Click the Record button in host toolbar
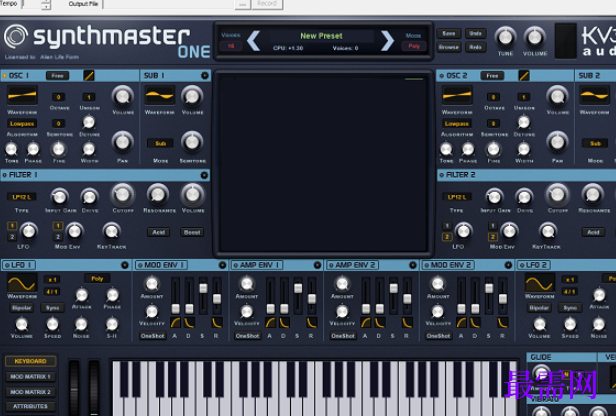This screenshot has width=616, height=416. pyautogui.click(x=267, y=4)
